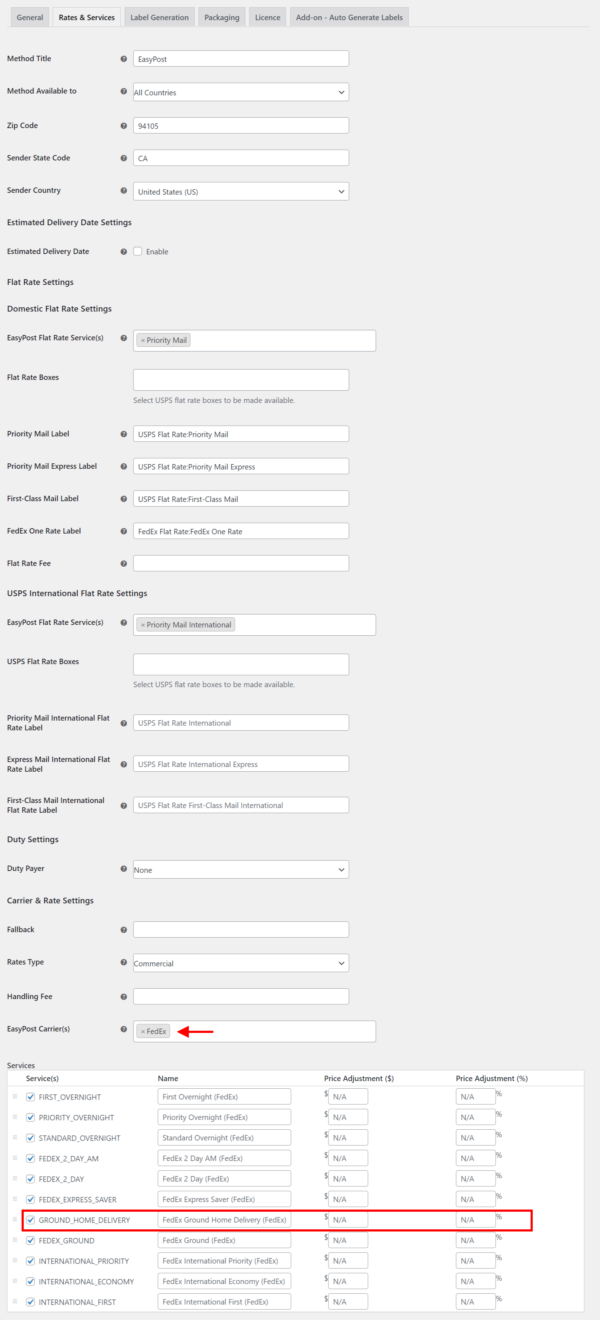600x1320 pixels.
Task: Click help icon beside Method Title
Action: 124,59
